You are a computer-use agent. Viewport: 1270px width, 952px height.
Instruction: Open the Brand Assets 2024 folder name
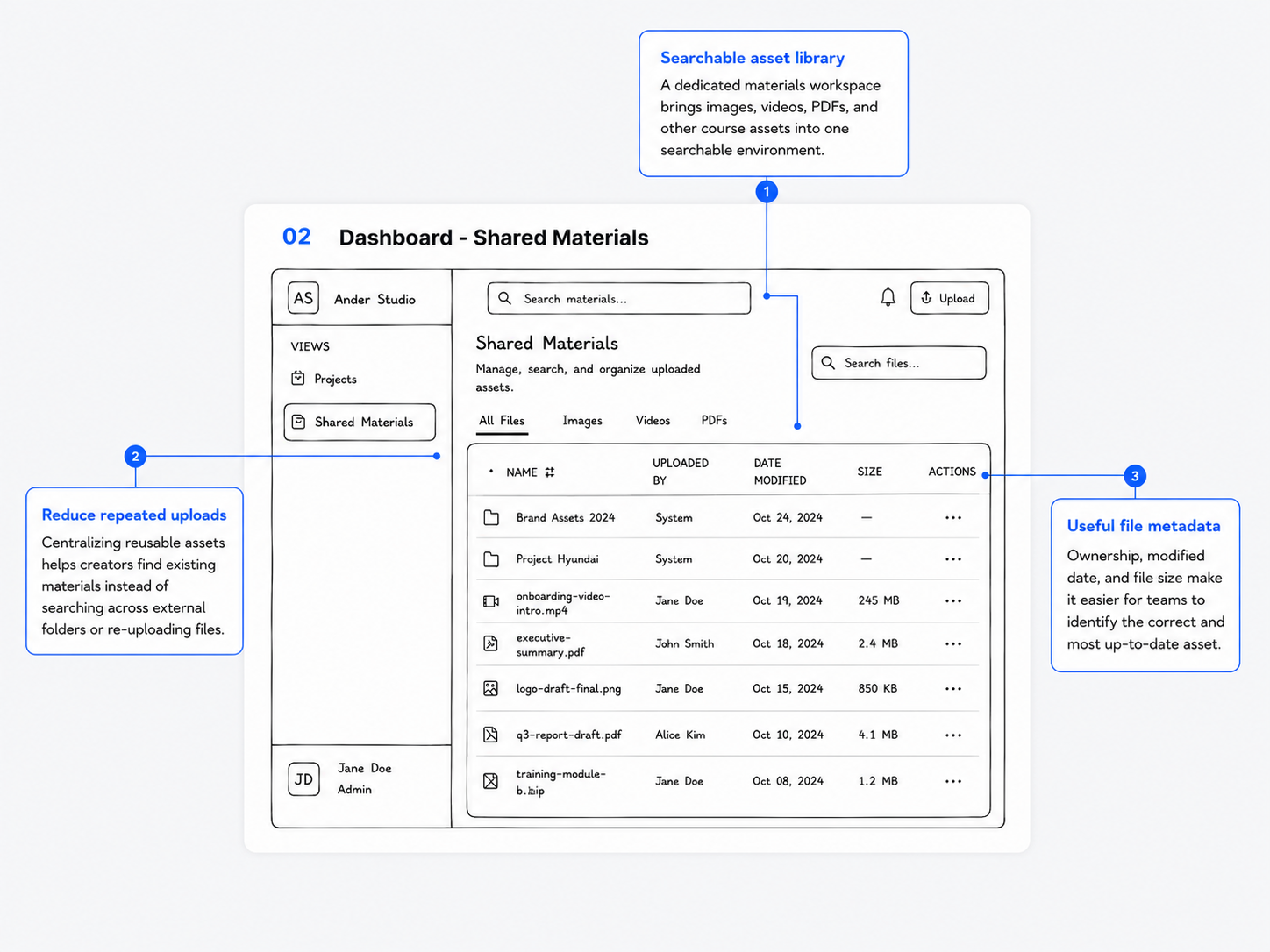coord(566,518)
